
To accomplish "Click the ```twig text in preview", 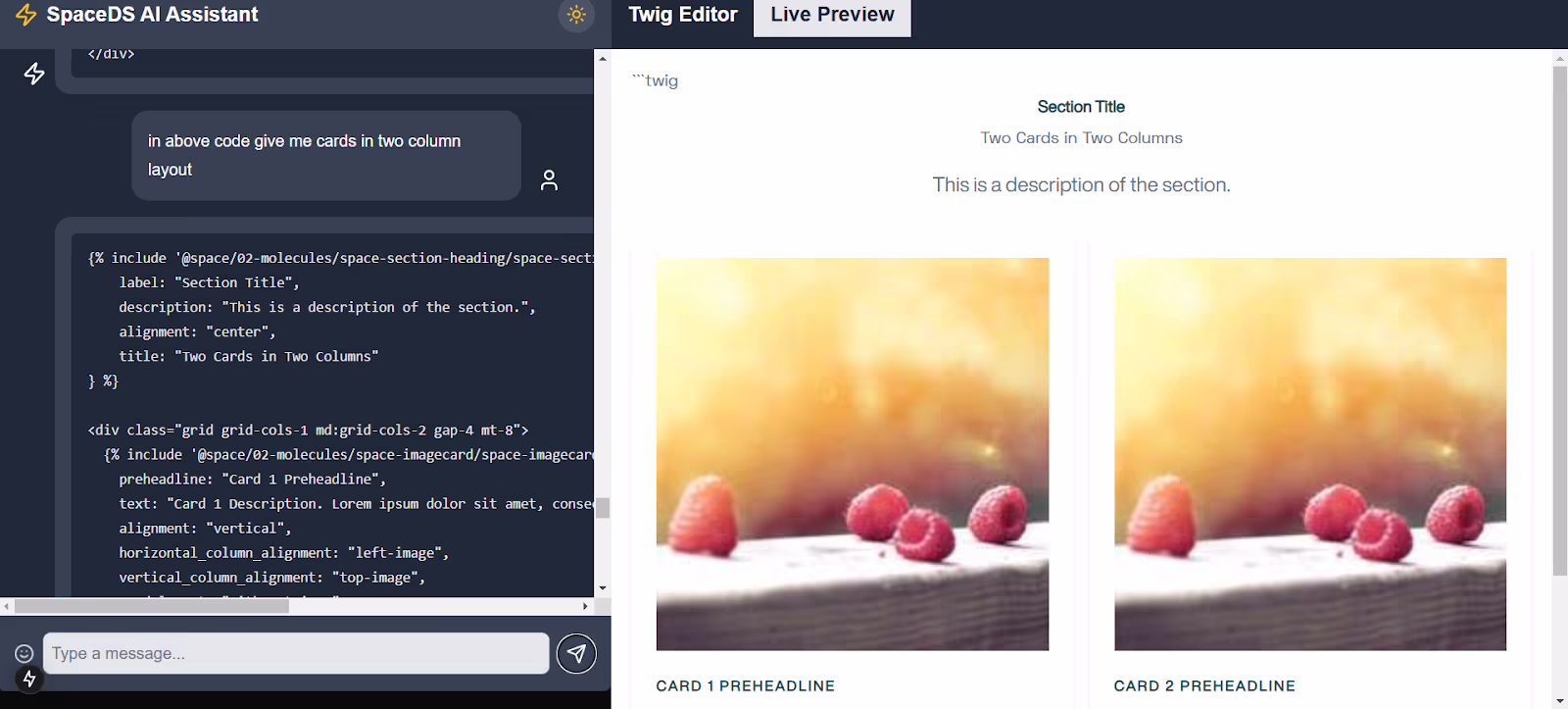I will pos(656,80).
